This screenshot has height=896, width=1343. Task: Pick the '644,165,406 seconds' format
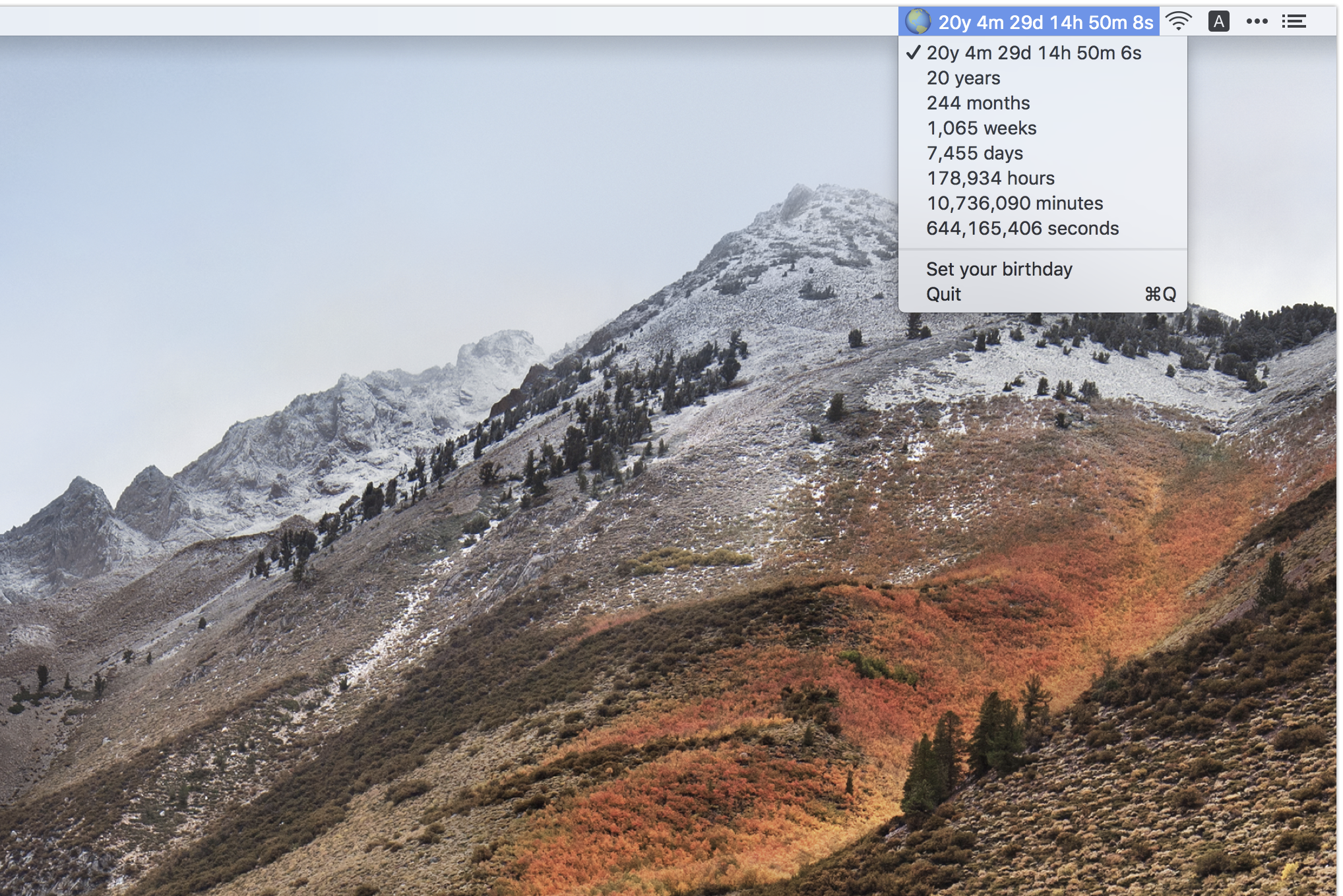pos(1022,228)
